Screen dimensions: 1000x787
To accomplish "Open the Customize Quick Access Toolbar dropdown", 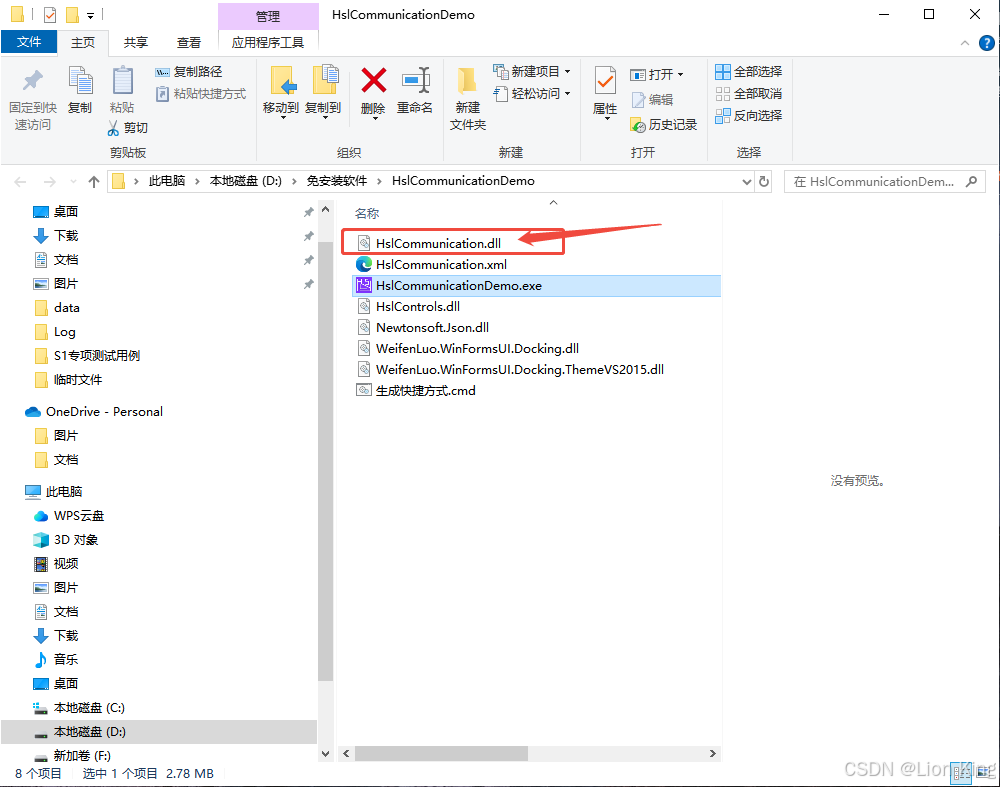I will tap(91, 15).
